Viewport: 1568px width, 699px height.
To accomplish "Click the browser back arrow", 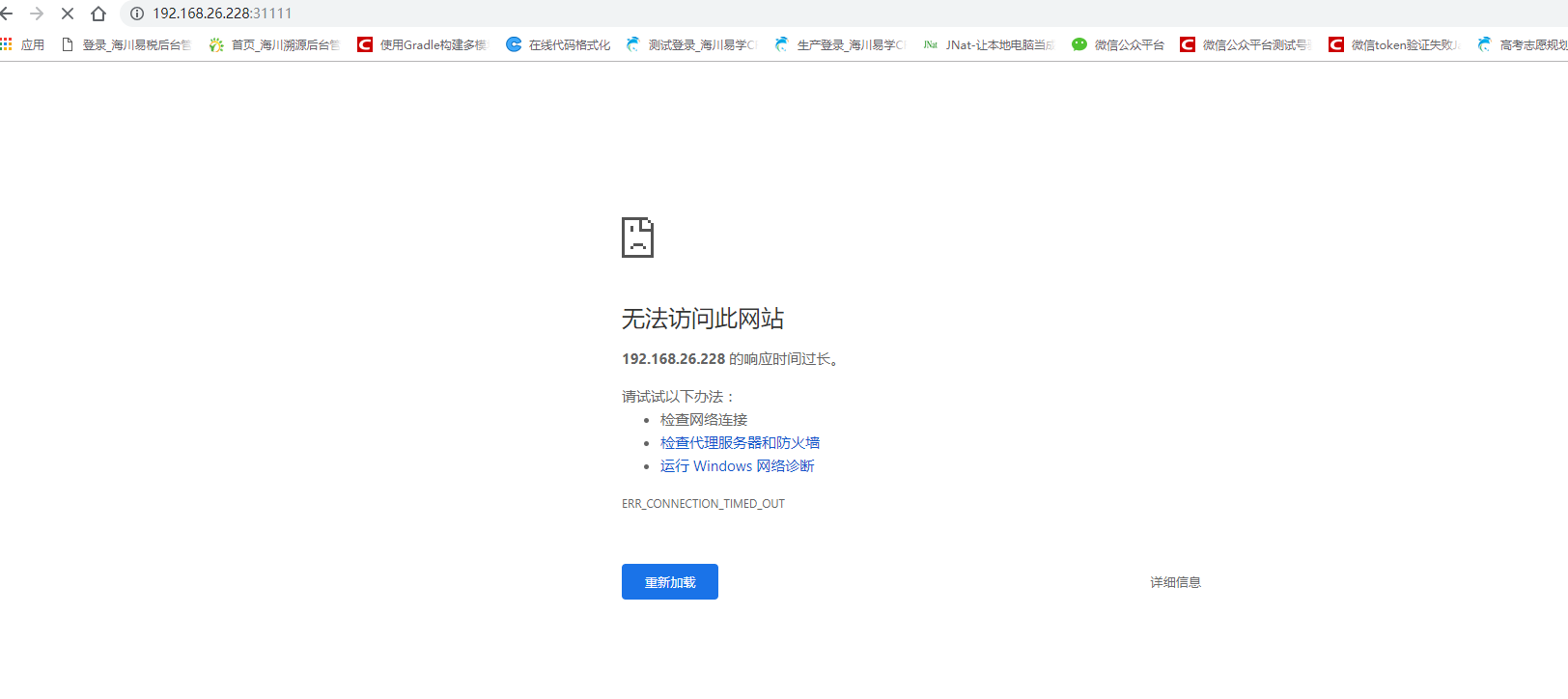I will pos(7,14).
